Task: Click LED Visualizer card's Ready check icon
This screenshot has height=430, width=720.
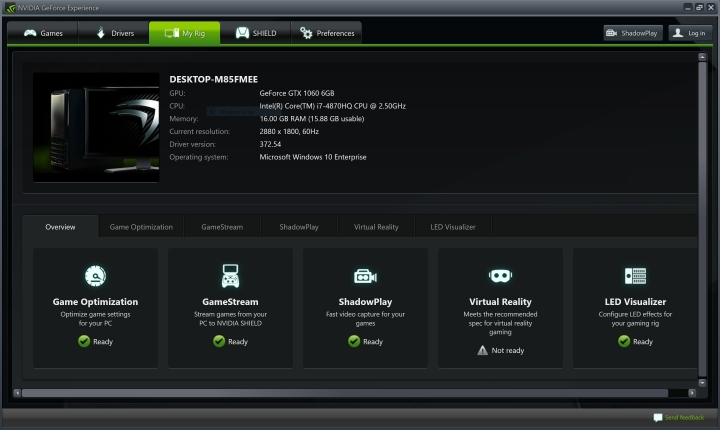Action: coord(624,341)
